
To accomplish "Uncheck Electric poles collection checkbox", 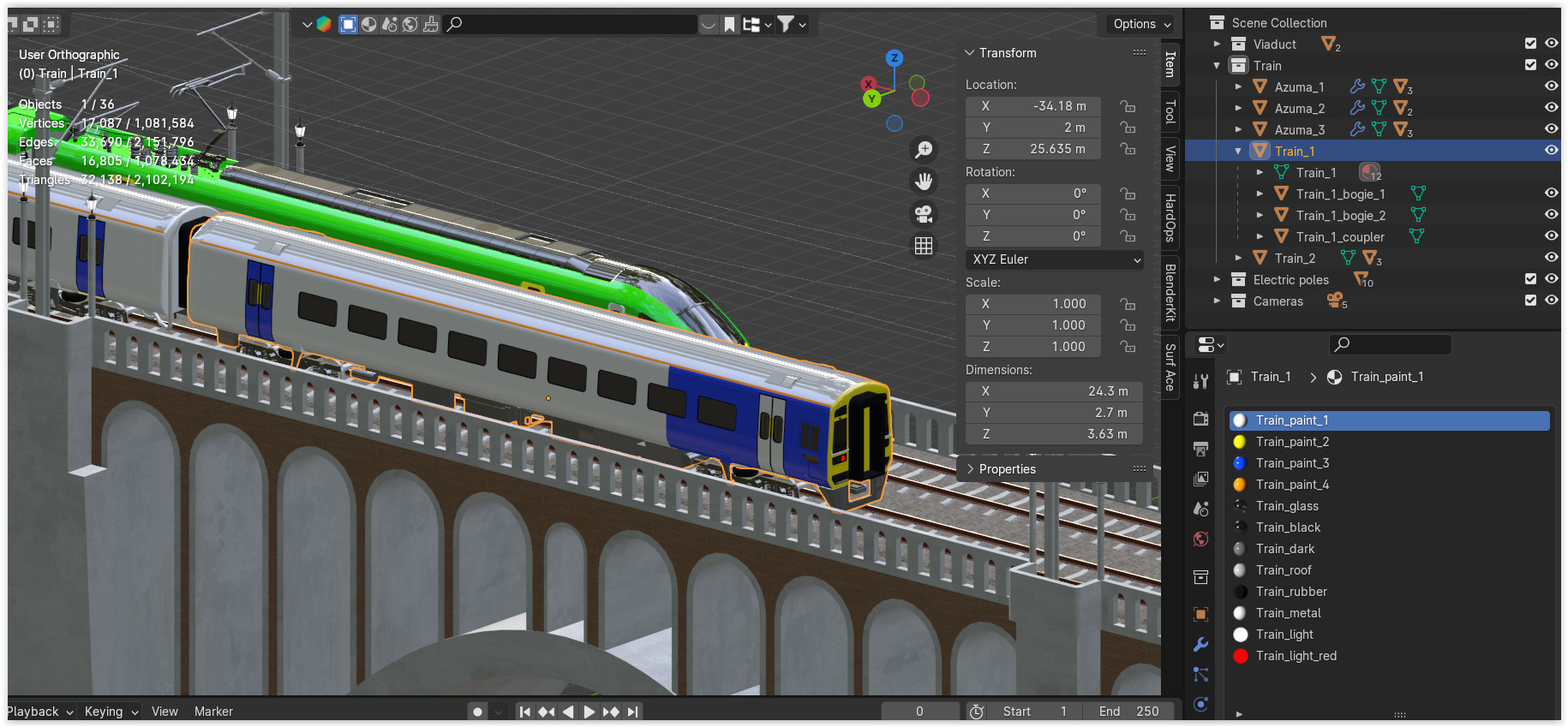I will [x=1530, y=279].
